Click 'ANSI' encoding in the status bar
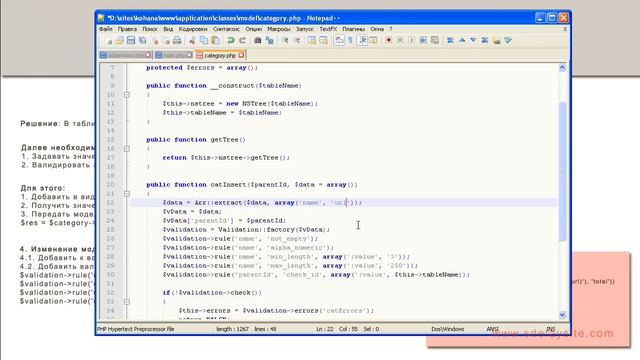 pyautogui.click(x=492, y=329)
